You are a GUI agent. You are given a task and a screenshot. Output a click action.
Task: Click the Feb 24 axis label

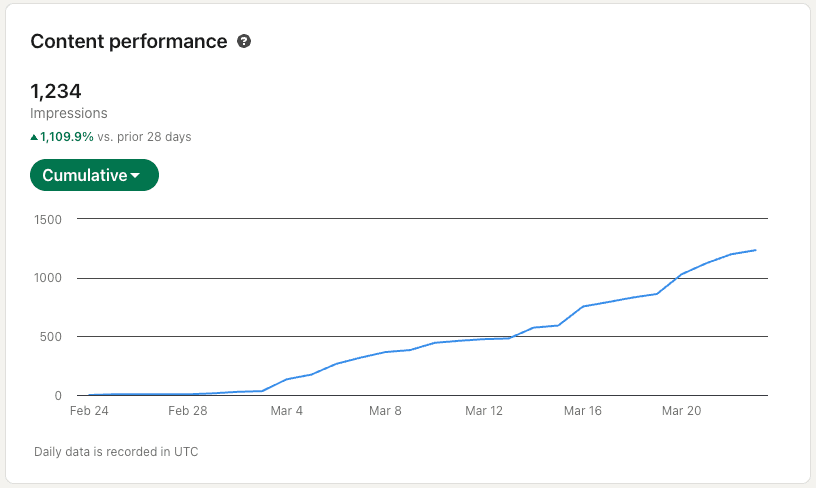pyautogui.click(x=89, y=410)
